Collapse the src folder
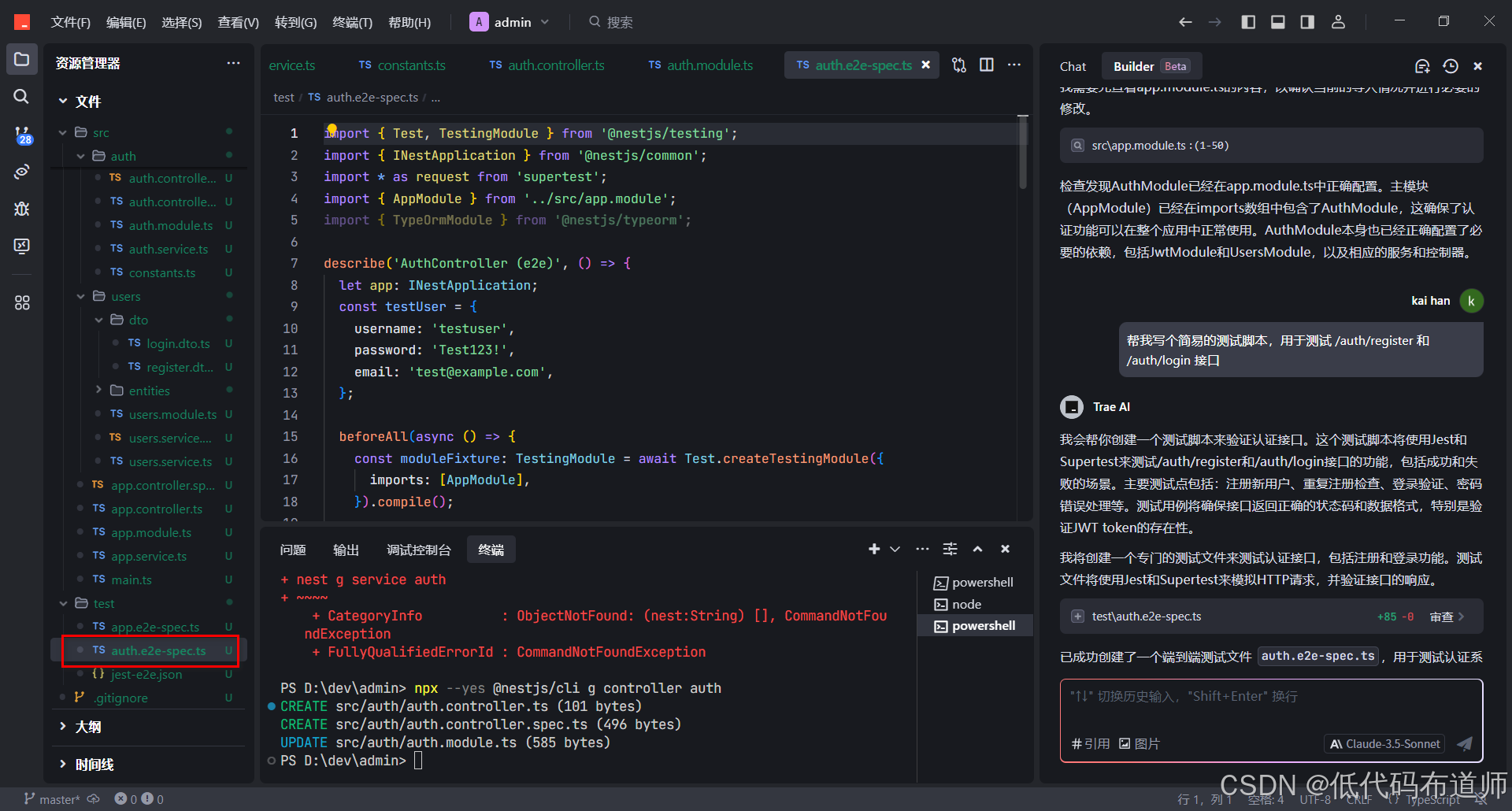 pos(64,132)
